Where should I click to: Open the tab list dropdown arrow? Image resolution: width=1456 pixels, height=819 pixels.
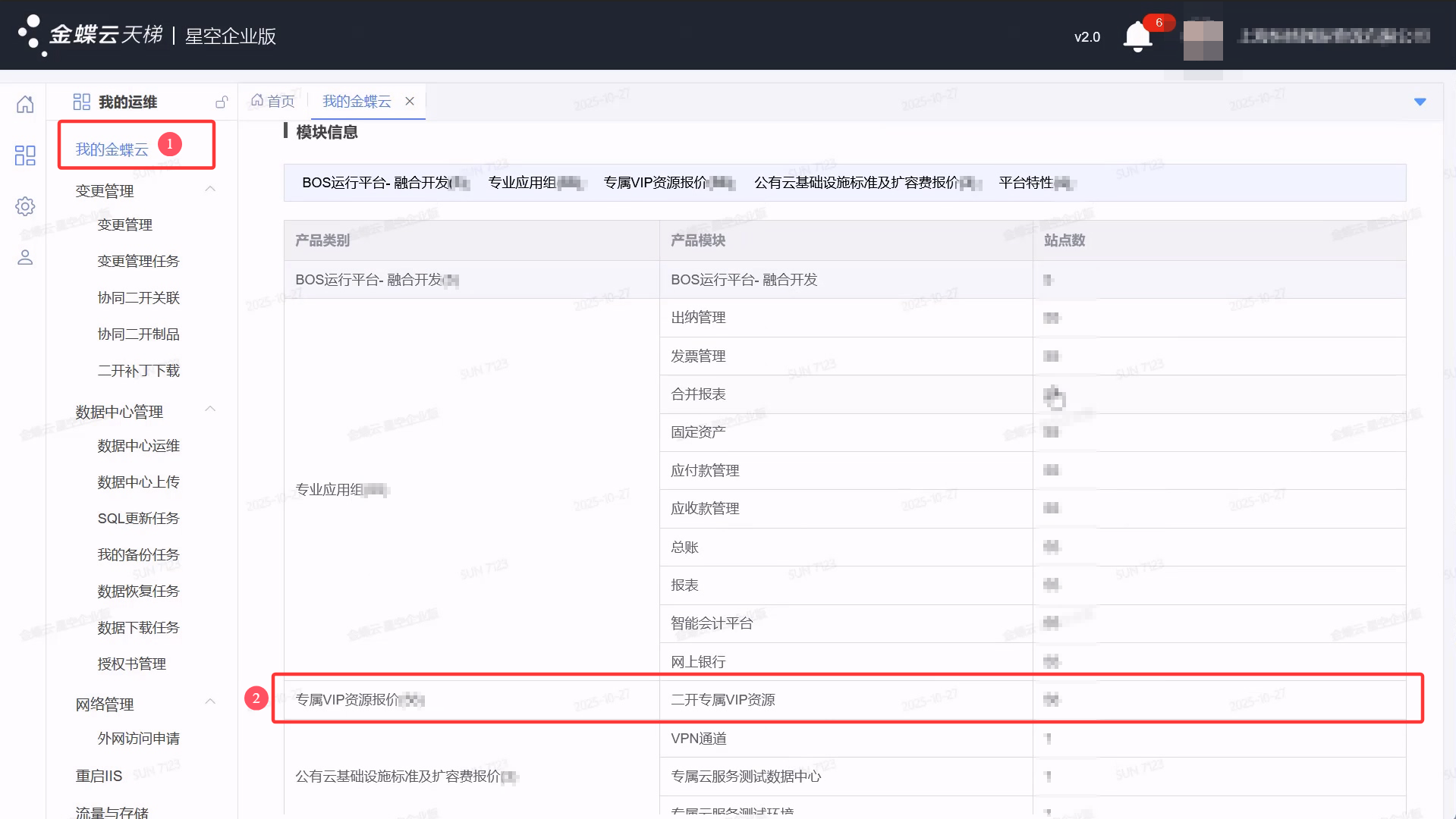tap(1420, 102)
